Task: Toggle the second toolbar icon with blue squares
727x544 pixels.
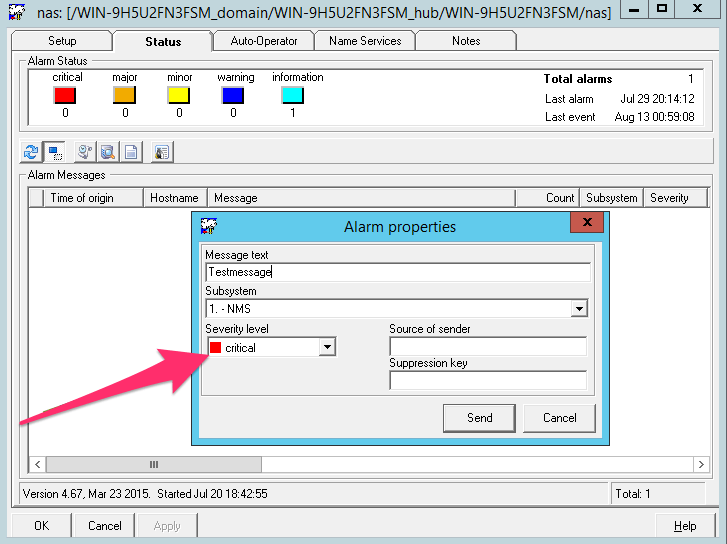Action: pos(54,152)
